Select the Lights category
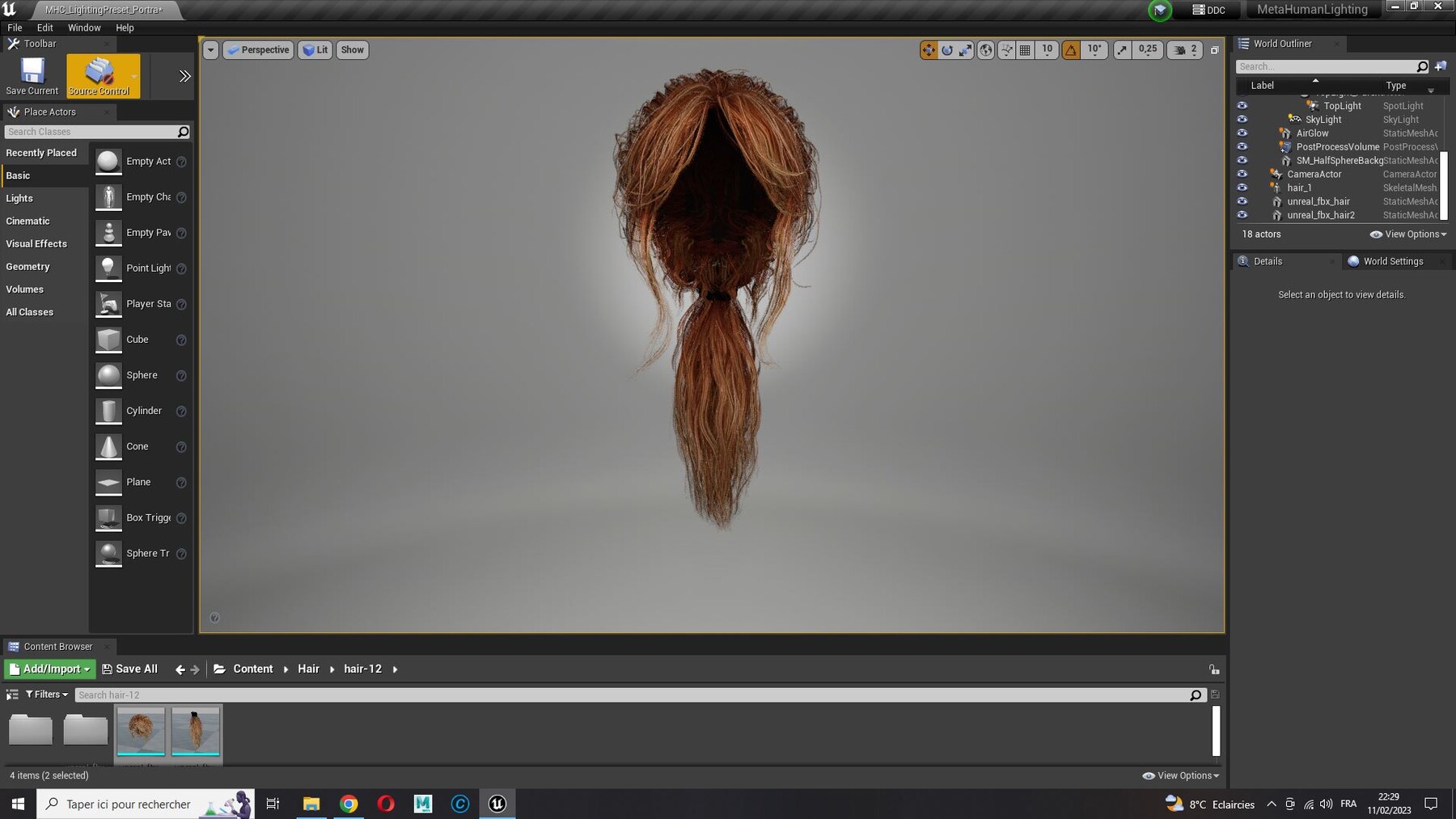 [44, 198]
